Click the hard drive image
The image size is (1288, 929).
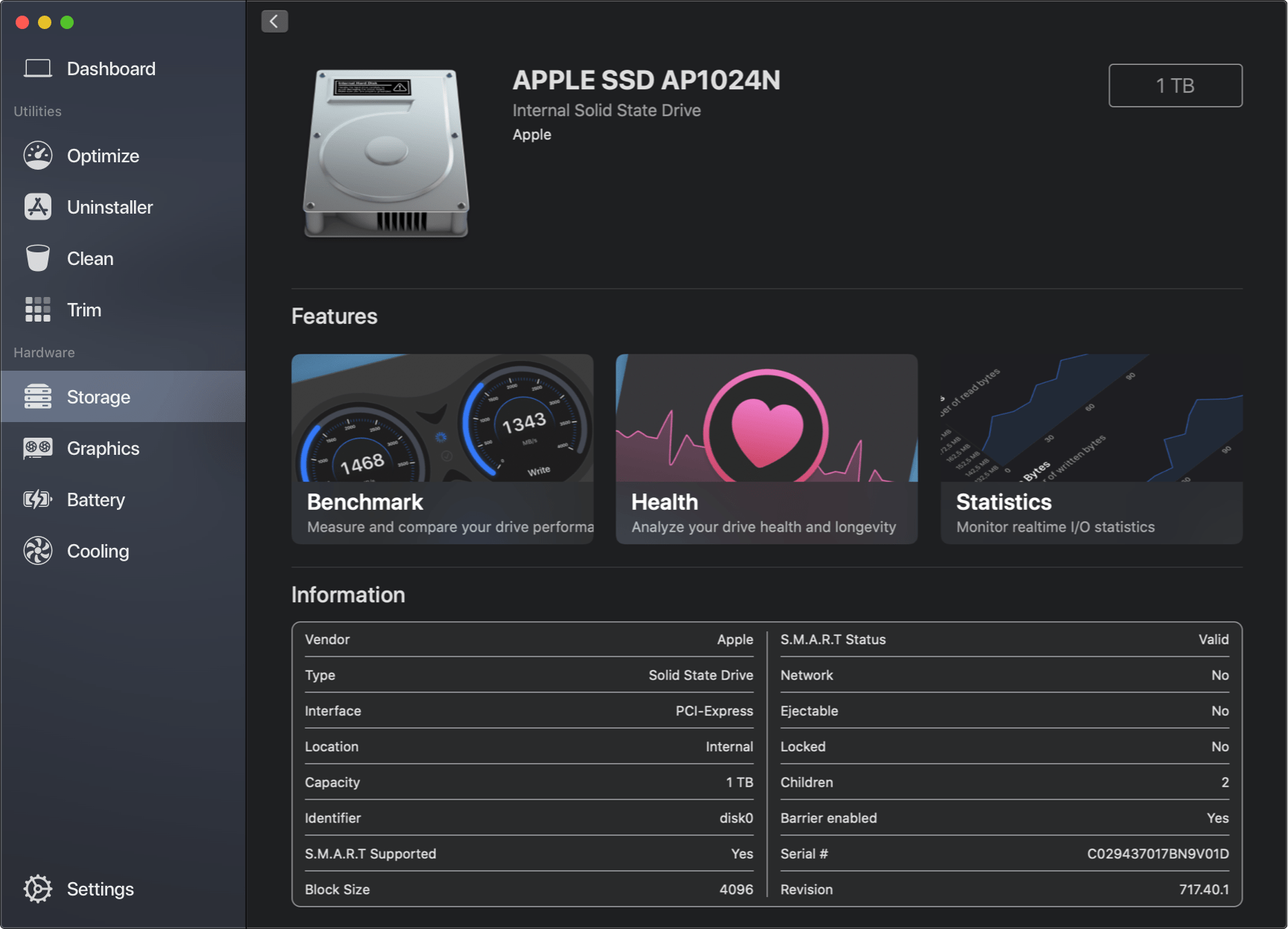click(x=386, y=153)
